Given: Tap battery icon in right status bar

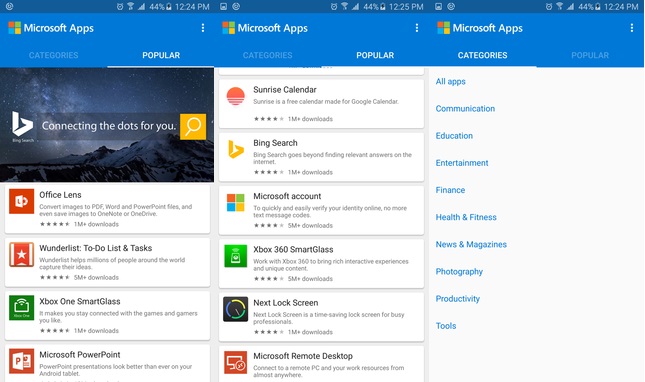Looking at the screenshot, I should coord(597,7).
